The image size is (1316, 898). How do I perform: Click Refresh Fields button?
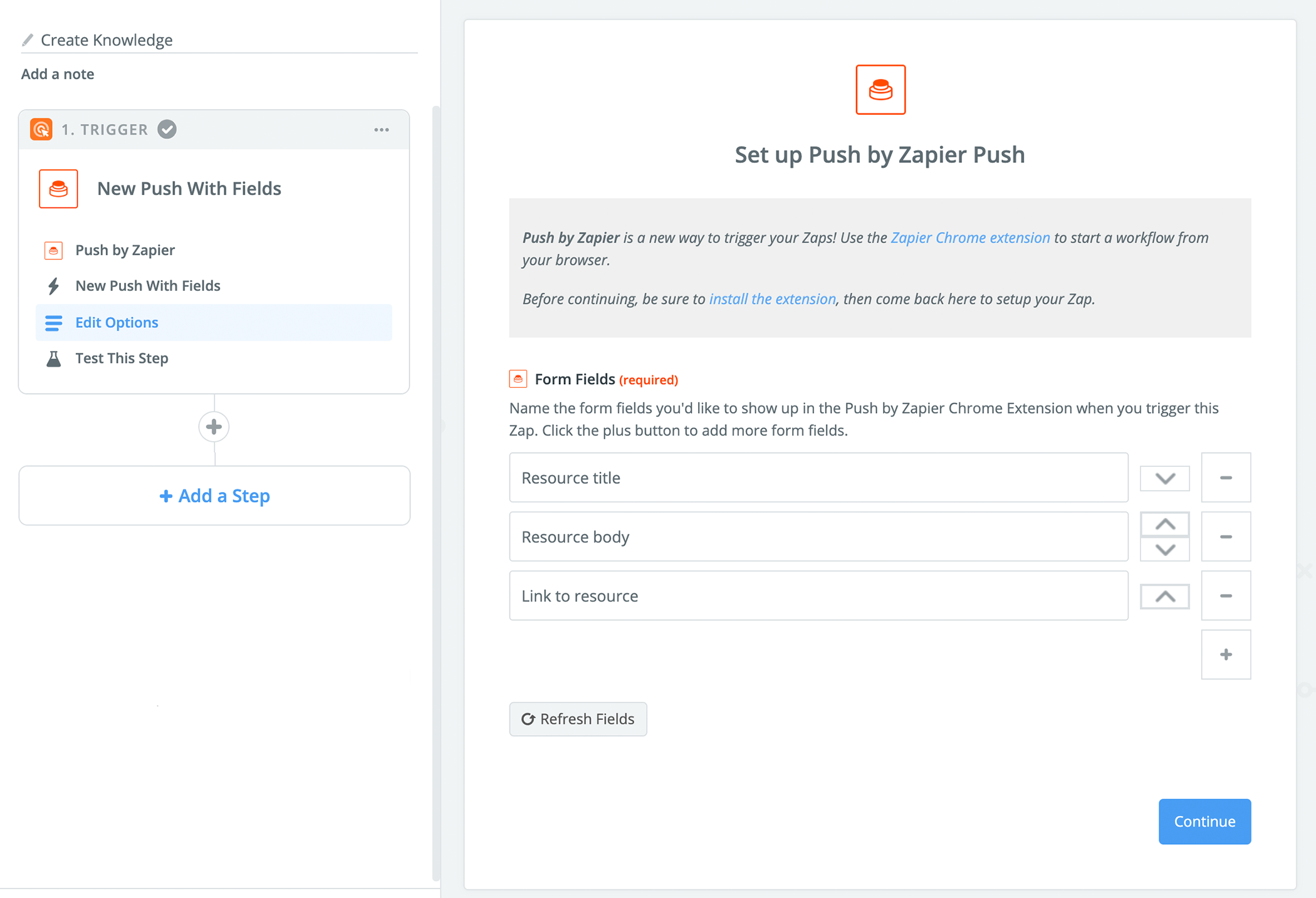point(578,719)
